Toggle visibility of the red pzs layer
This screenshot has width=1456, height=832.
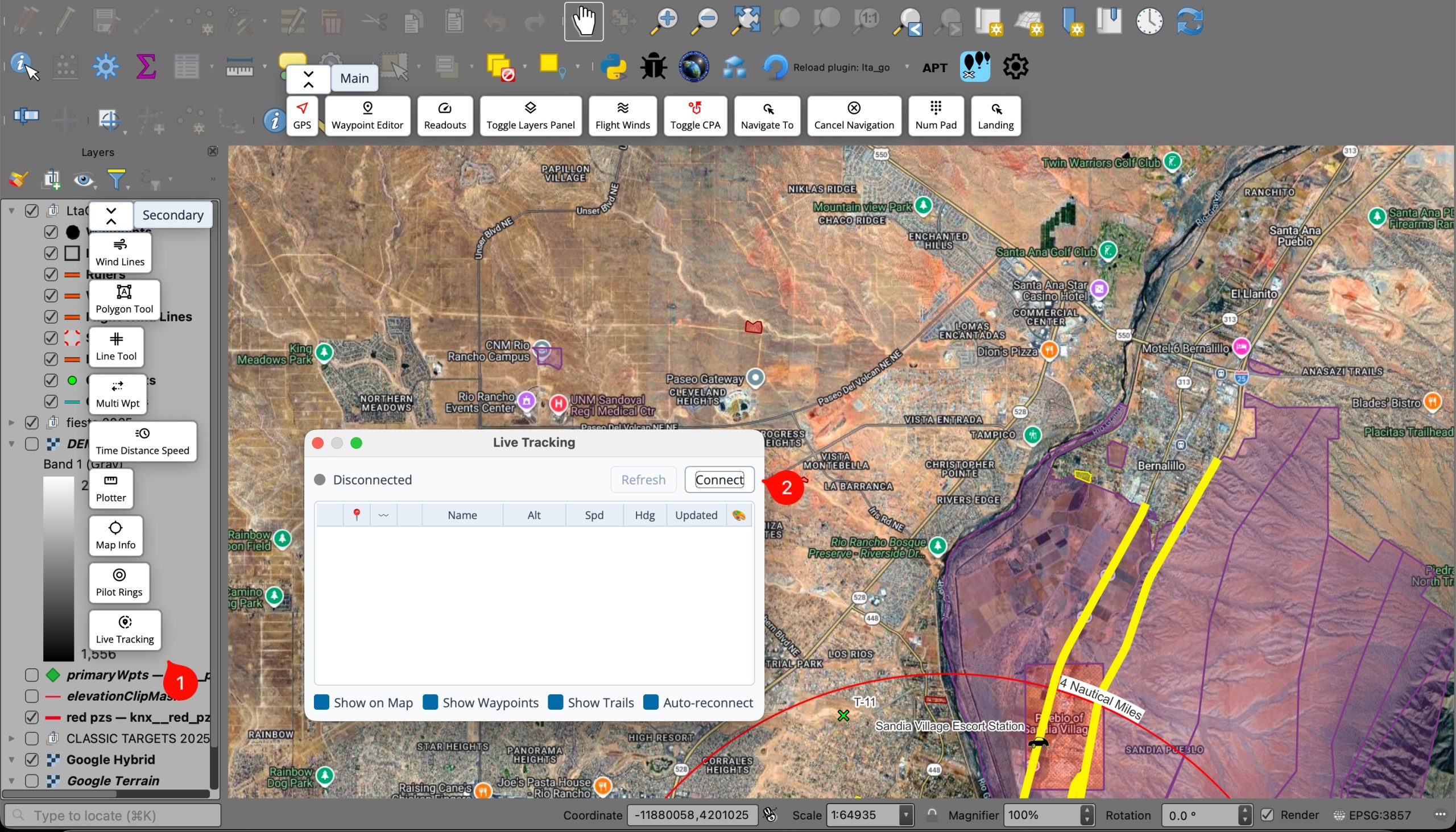[32, 717]
